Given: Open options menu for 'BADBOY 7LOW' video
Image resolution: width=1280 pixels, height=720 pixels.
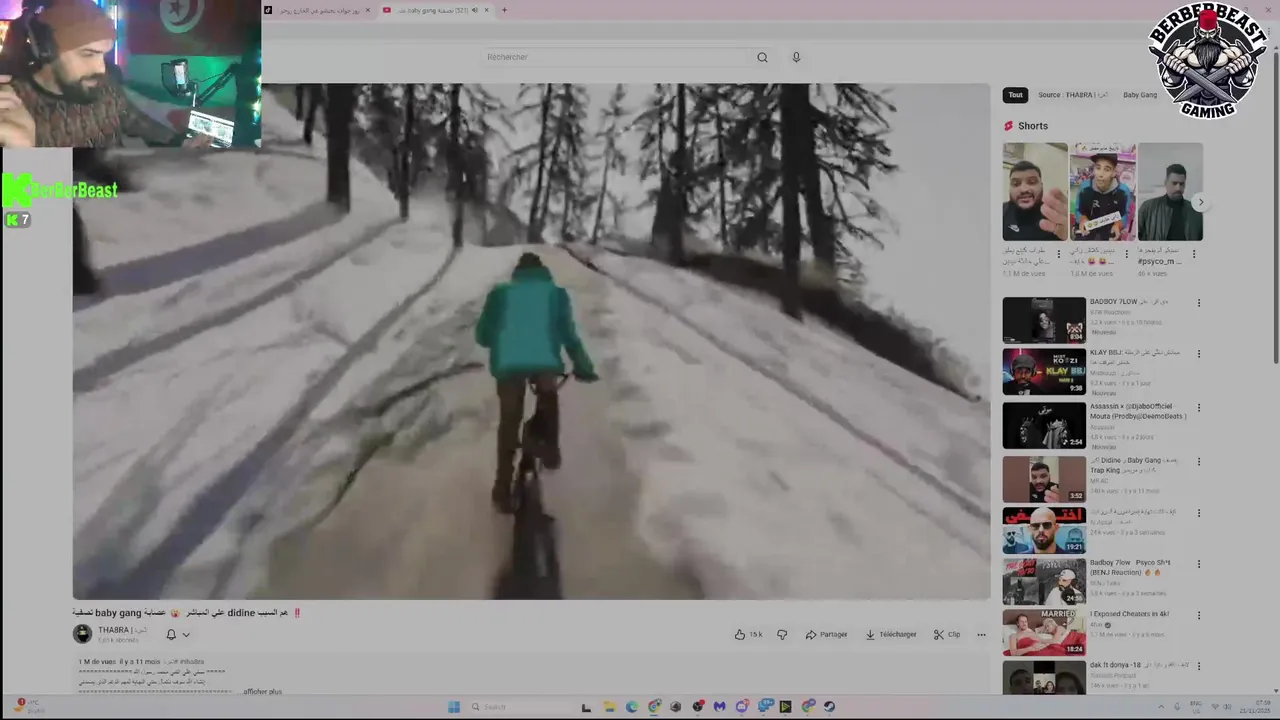Looking at the screenshot, I should click(1198, 303).
